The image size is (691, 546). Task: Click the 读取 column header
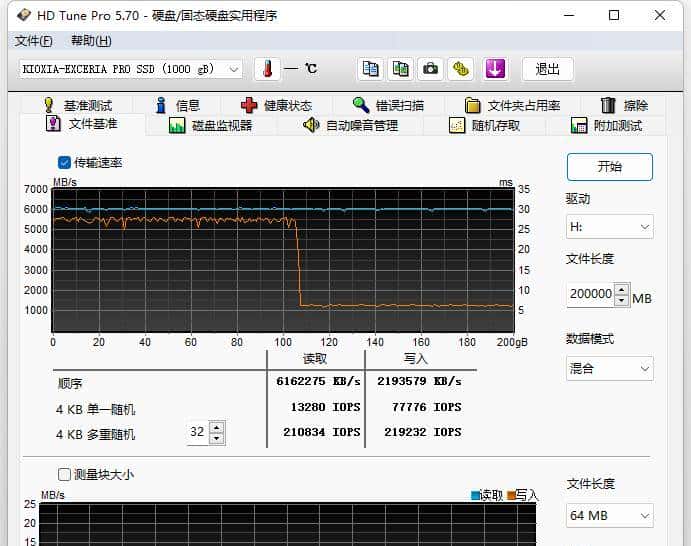point(315,359)
